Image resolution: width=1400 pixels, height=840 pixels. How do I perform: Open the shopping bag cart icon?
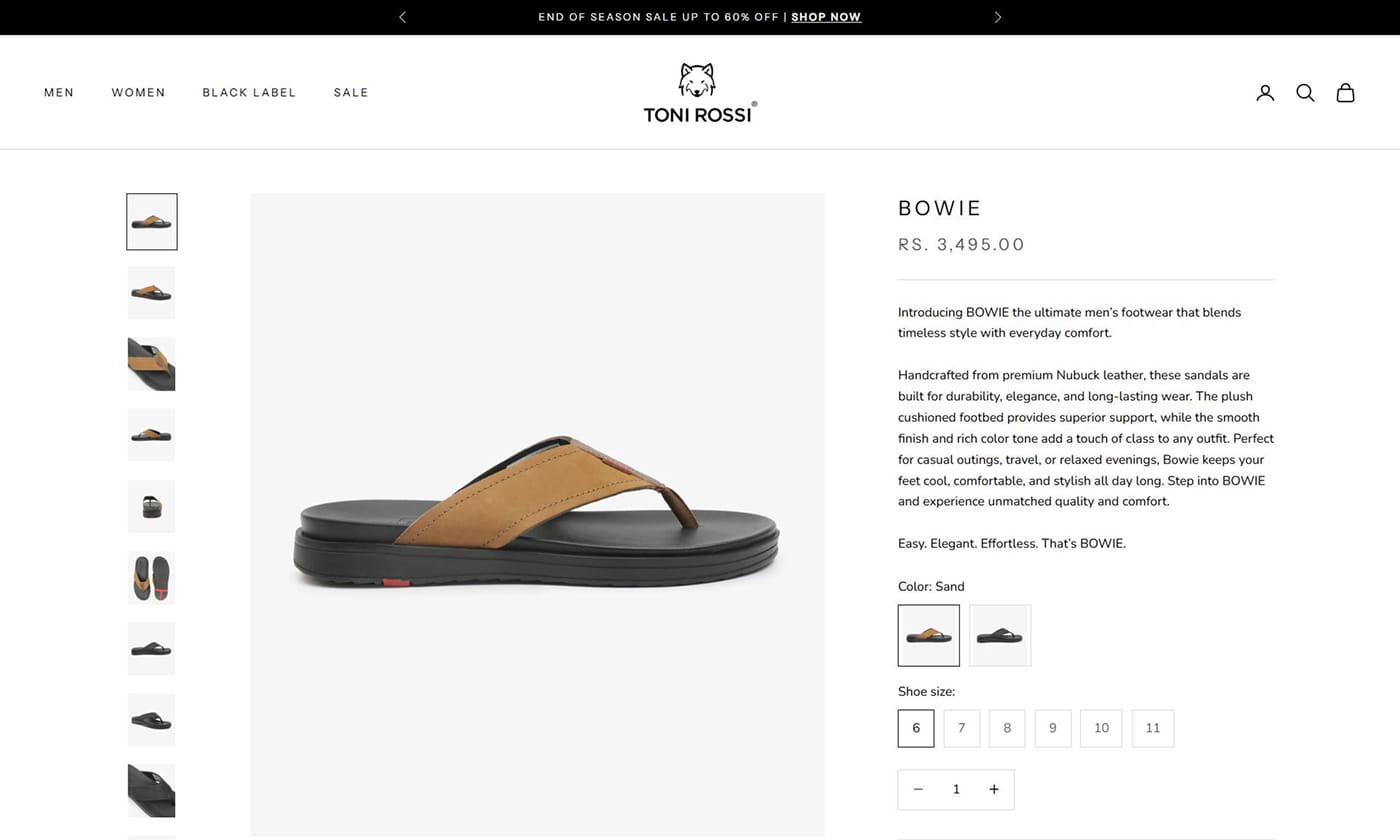point(1346,93)
